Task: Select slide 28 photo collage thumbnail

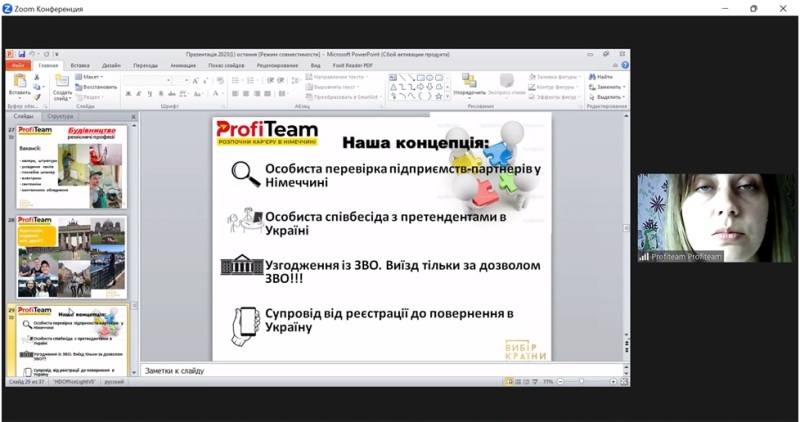Action: coord(71,257)
